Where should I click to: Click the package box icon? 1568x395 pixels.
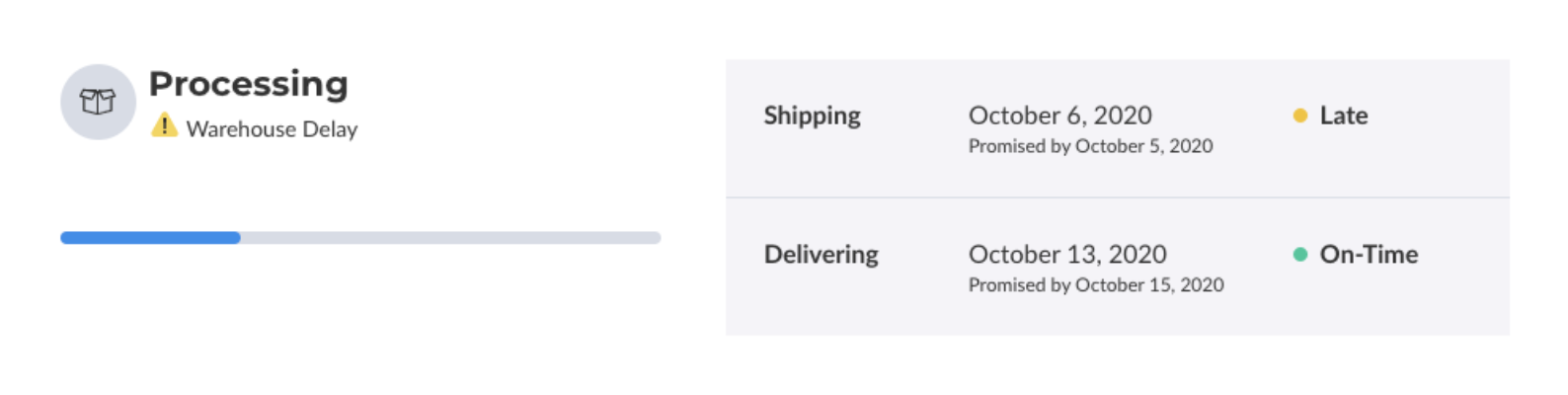(x=98, y=102)
